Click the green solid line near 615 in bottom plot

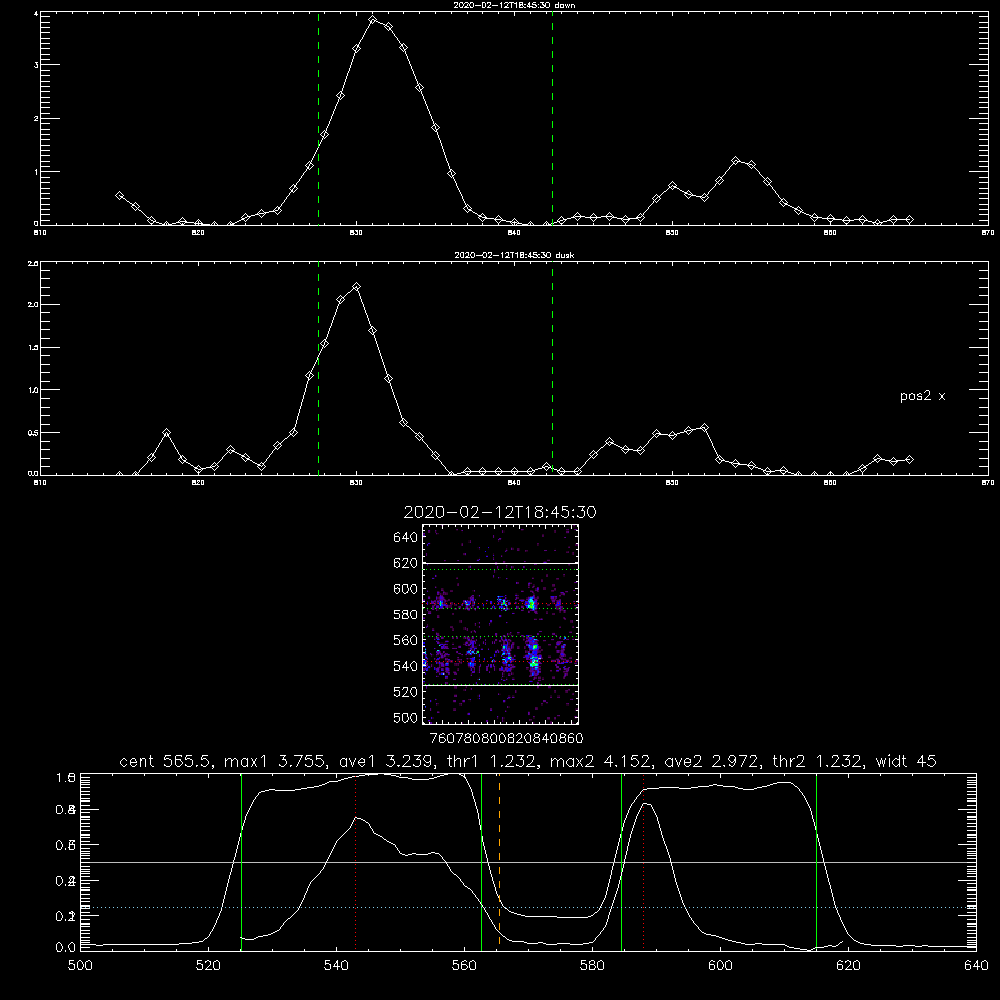click(x=816, y=861)
